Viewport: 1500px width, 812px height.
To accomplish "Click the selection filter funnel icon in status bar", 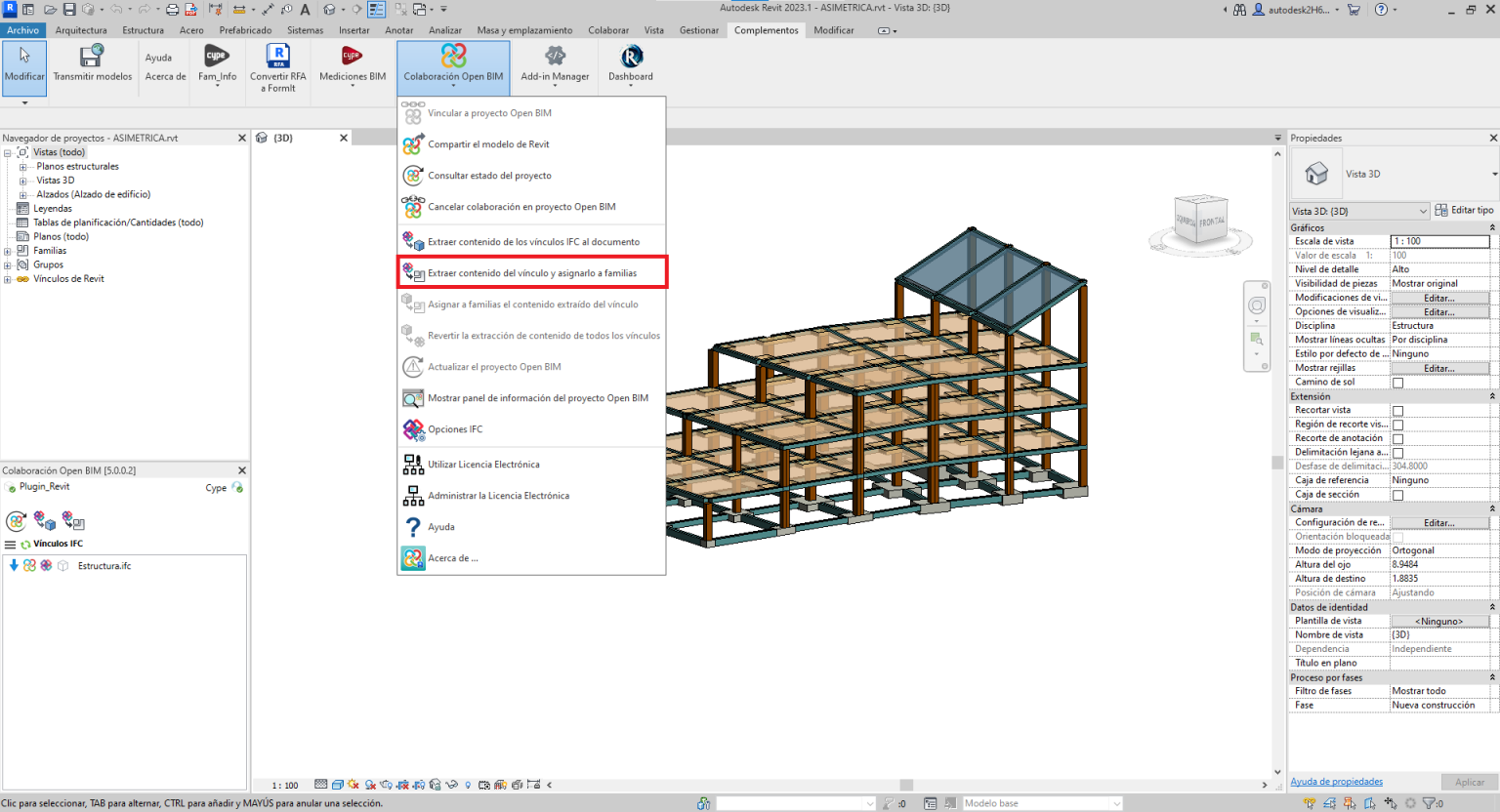I will [1429, 803].
